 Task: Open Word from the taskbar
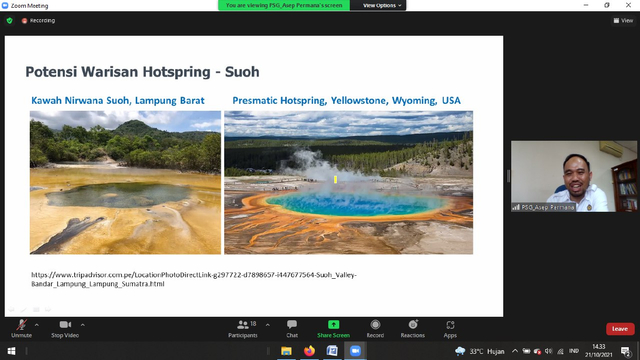click(x=332, y=351)
